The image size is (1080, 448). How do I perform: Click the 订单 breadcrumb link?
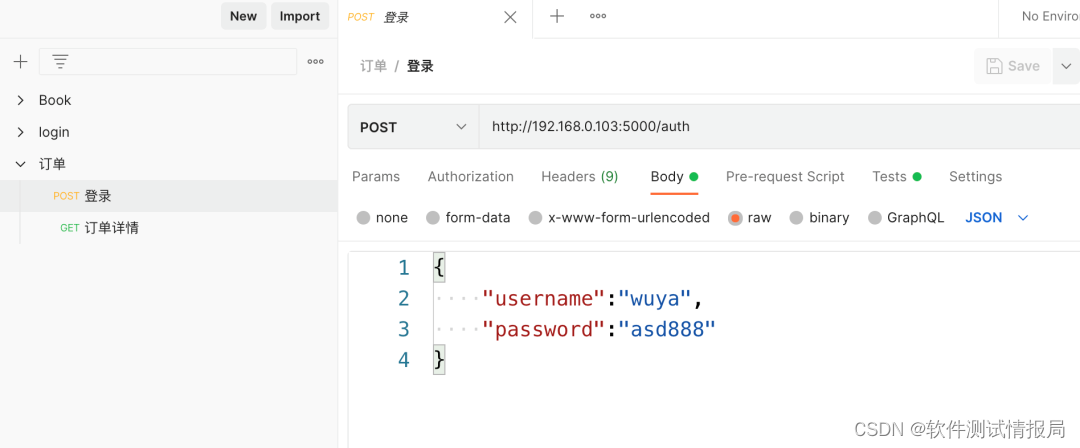pyautogui.click(x=373, y=66)
